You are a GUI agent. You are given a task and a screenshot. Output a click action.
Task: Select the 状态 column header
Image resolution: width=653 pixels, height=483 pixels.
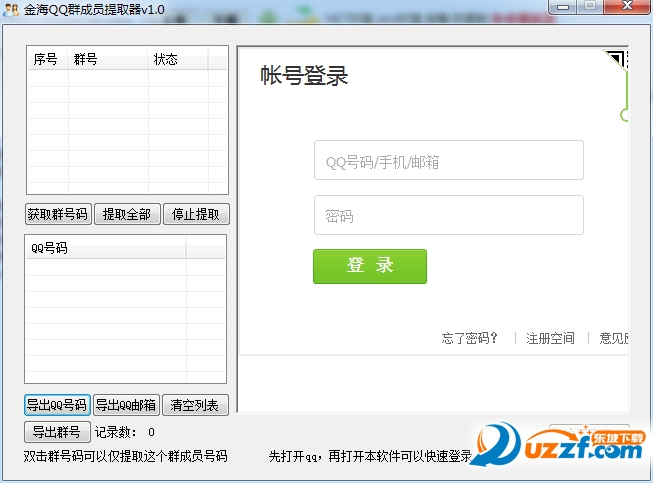pyautogui.click(x=178, y=59)
